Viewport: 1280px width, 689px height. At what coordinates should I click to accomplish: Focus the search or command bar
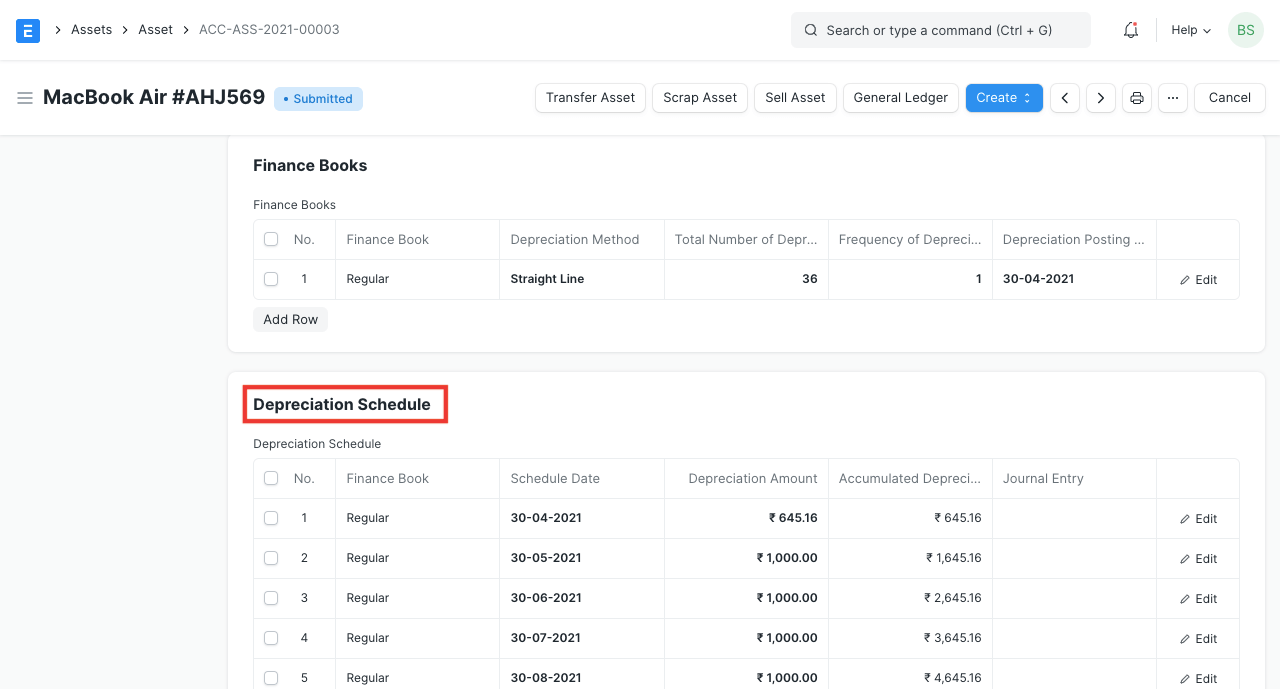click(940, 30)
